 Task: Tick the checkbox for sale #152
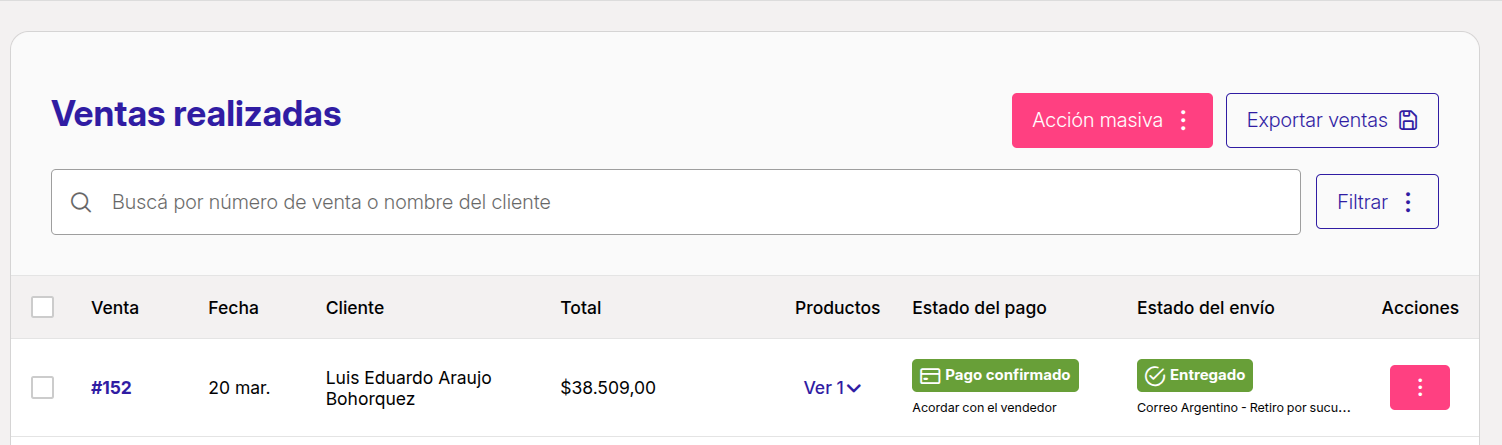[42, 387]
